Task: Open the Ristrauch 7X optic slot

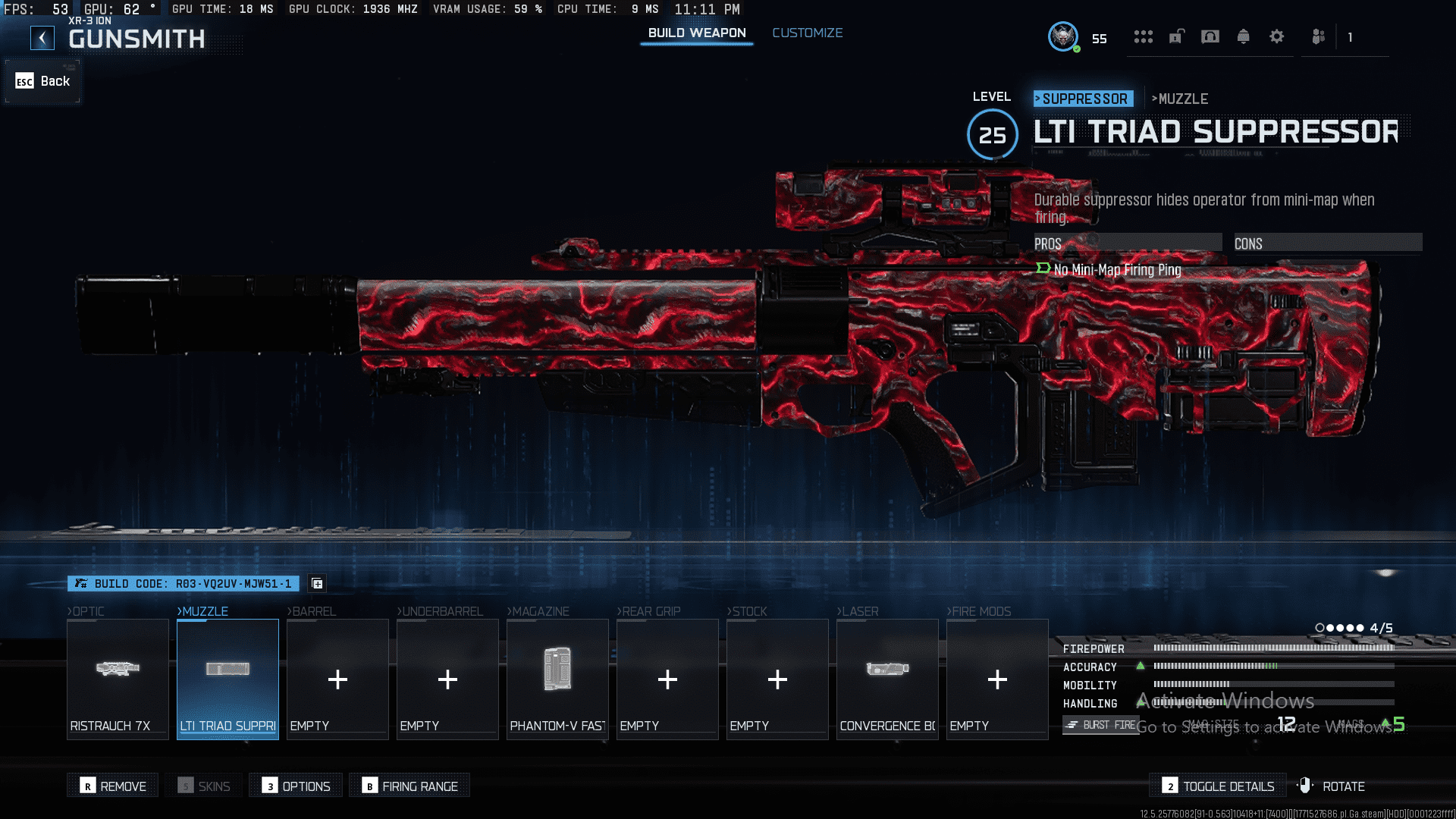Action: click(x=118, y=679)
